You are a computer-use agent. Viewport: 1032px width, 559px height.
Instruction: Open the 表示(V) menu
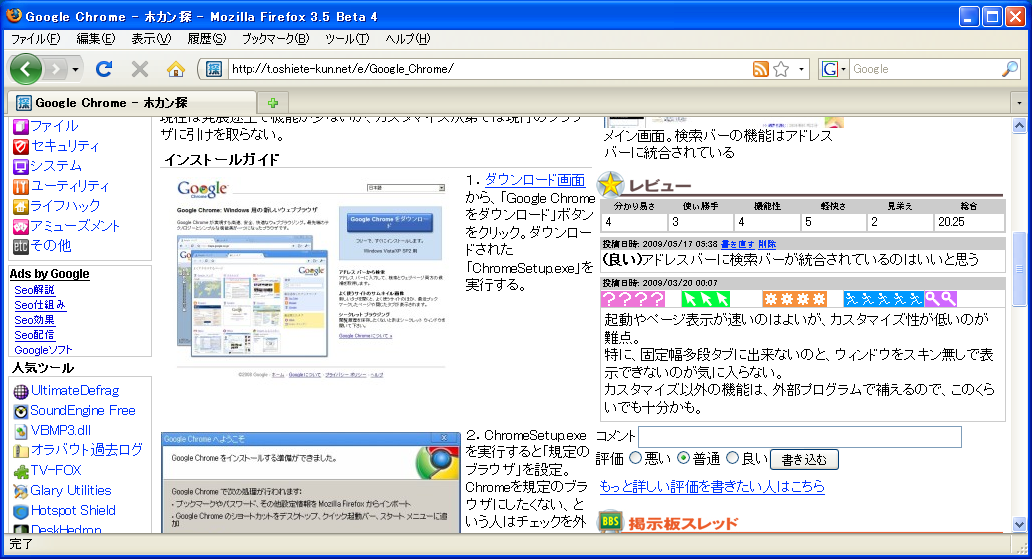151,39
